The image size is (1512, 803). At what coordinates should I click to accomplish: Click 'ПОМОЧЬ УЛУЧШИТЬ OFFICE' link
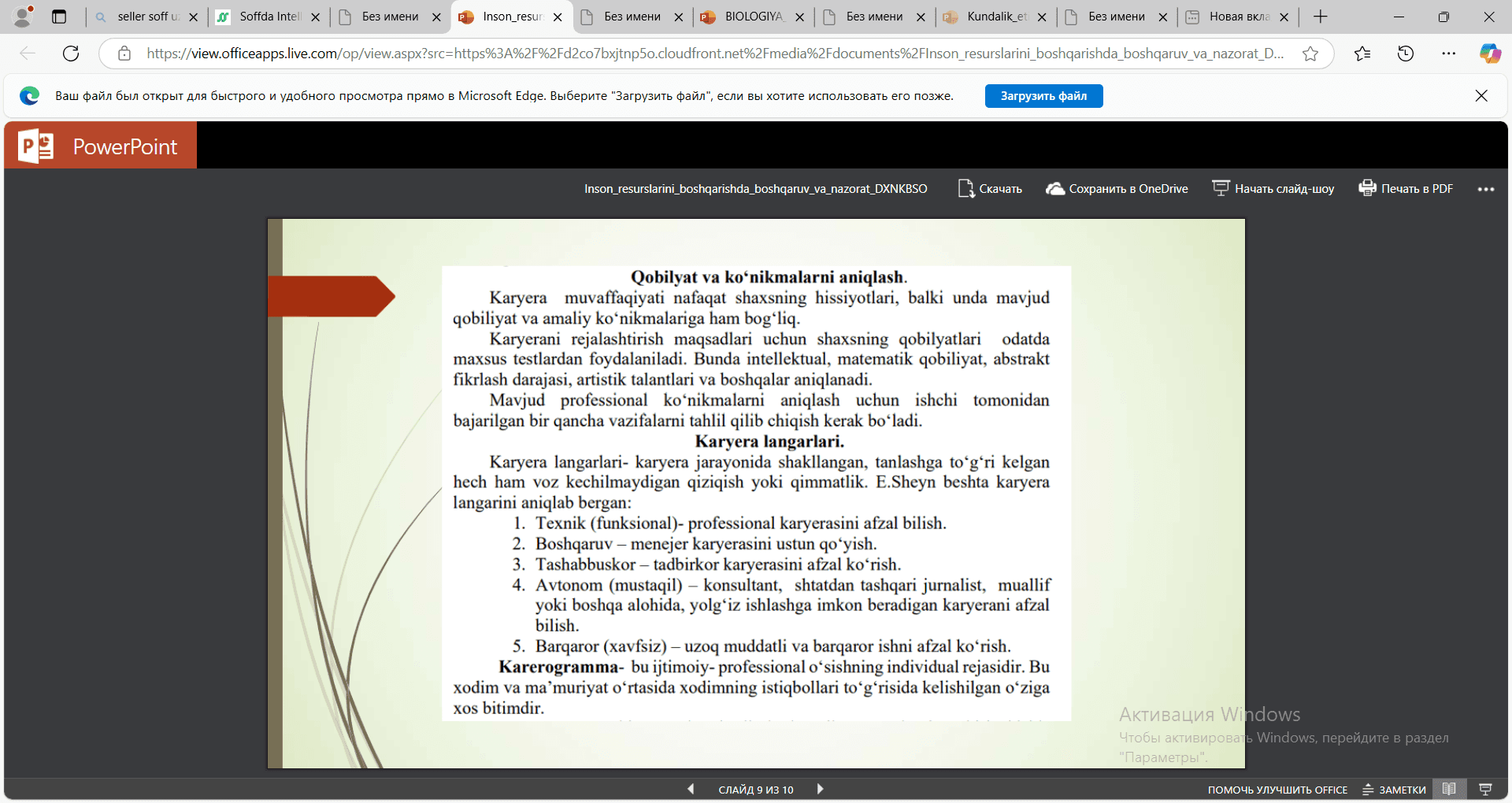tap(1277, 790)
